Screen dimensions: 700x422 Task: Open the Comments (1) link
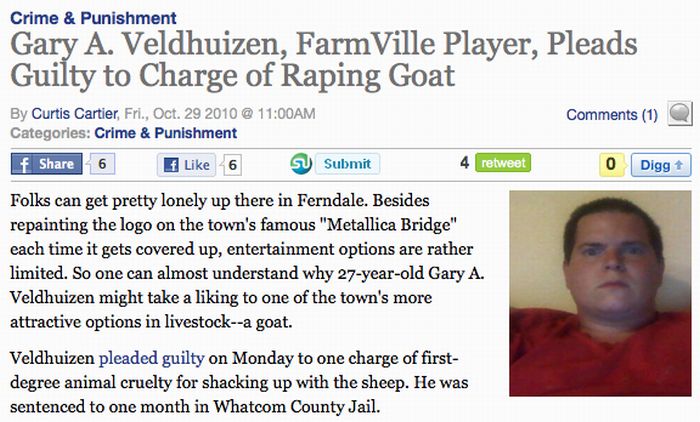tap(612, 115)
